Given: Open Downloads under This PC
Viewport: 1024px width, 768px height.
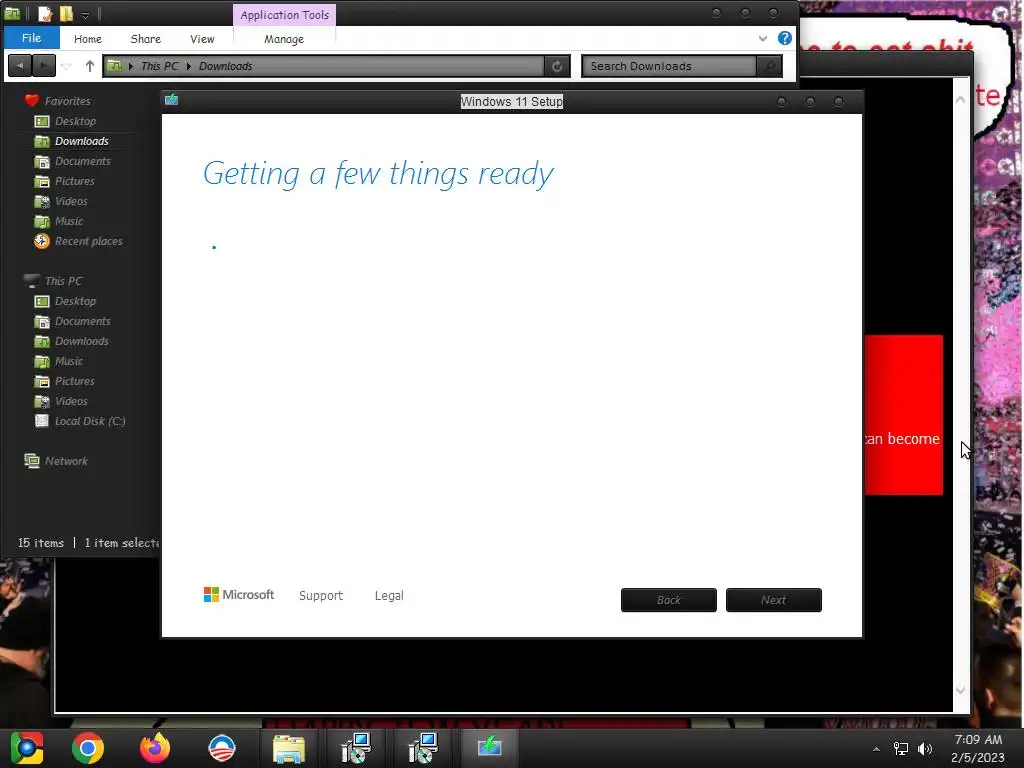Looking at the screenshot, I should point(82,342).
